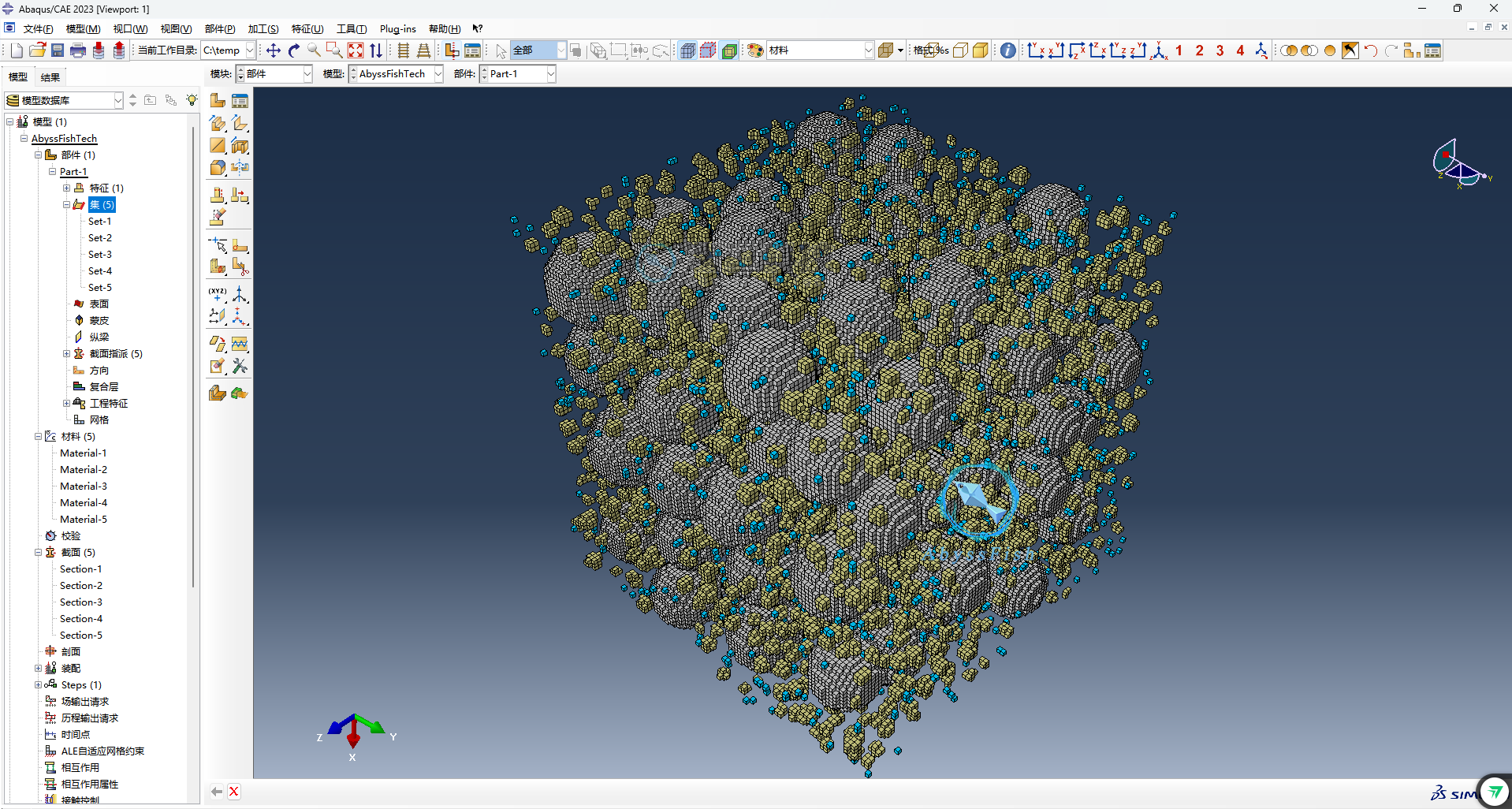This screenshot has height=809, width=1512.
Task: Save the model database with the floppy icon
Action: 58,50
